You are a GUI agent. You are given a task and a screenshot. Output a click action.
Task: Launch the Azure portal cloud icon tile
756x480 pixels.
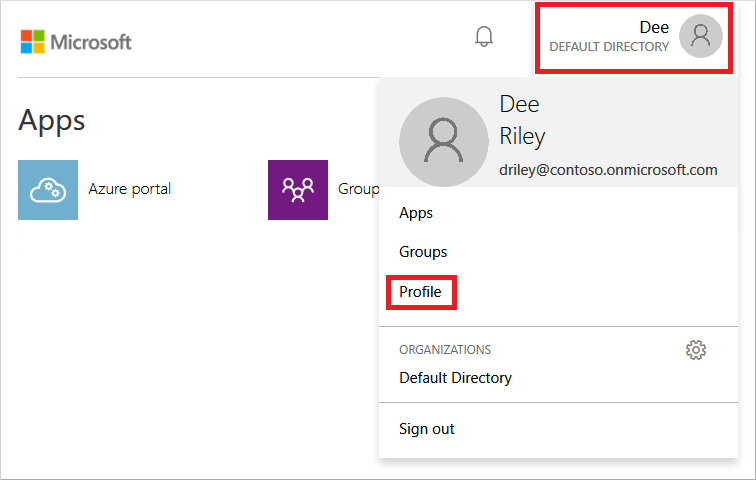point(48,189)
